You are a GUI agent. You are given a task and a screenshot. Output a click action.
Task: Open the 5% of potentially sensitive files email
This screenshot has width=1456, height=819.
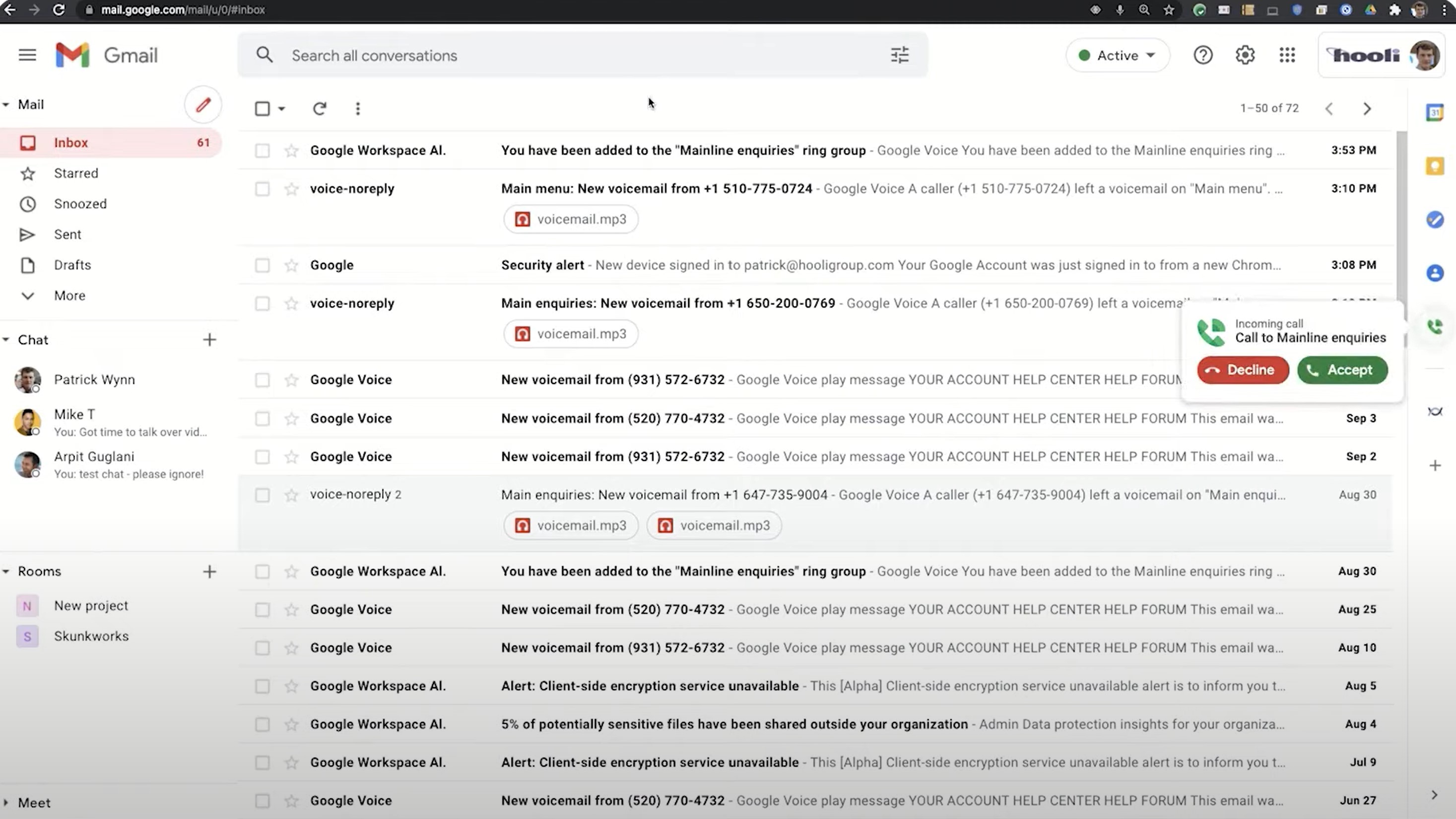click(x=815, y=725)
